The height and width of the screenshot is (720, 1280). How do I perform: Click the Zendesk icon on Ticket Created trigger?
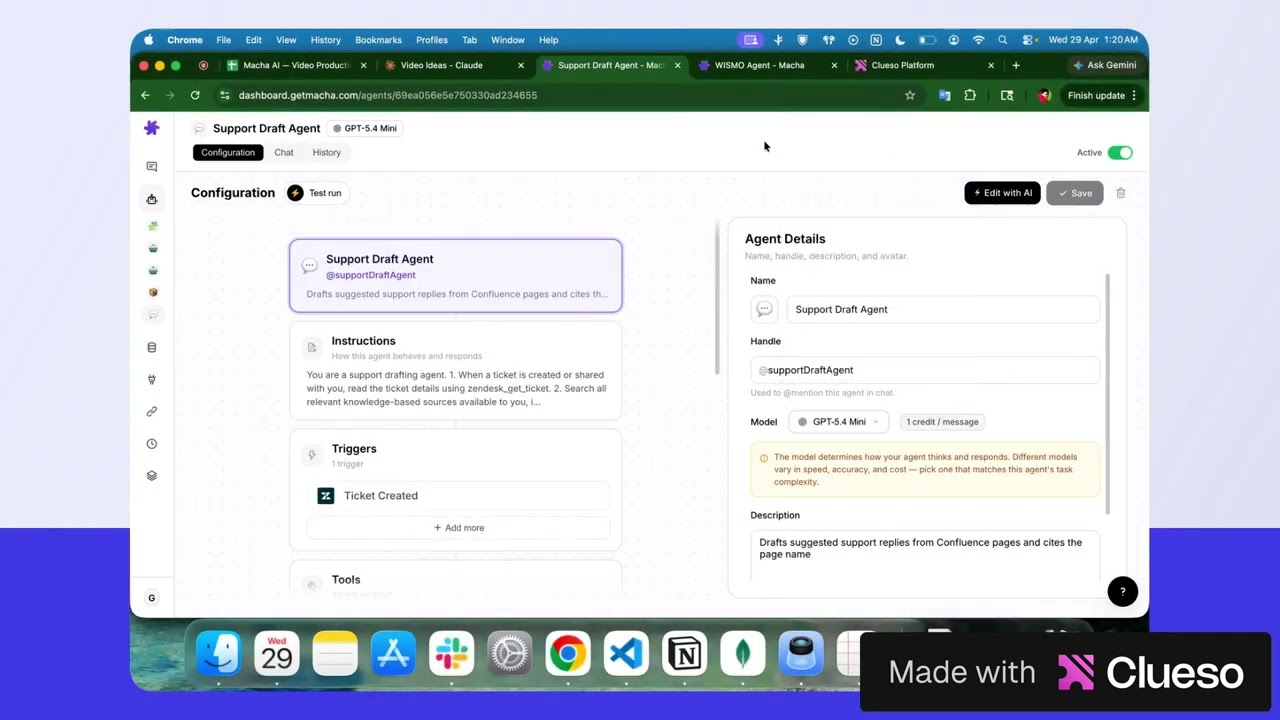326,496
